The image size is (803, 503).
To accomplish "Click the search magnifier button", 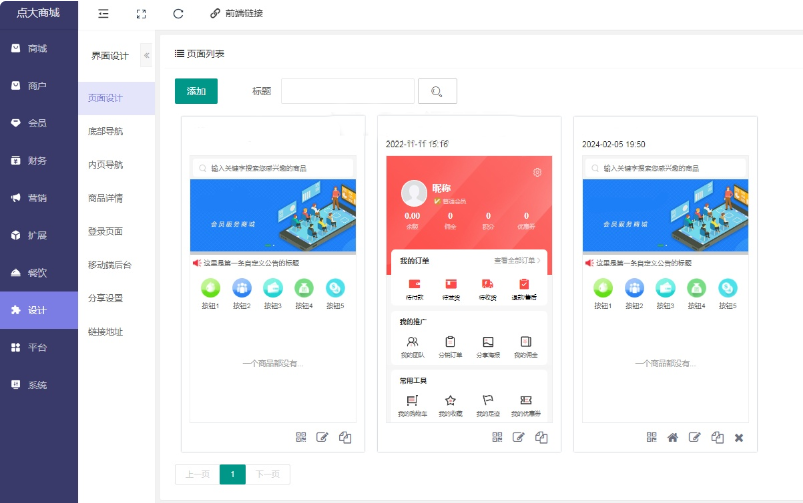I will pos(437,91).
